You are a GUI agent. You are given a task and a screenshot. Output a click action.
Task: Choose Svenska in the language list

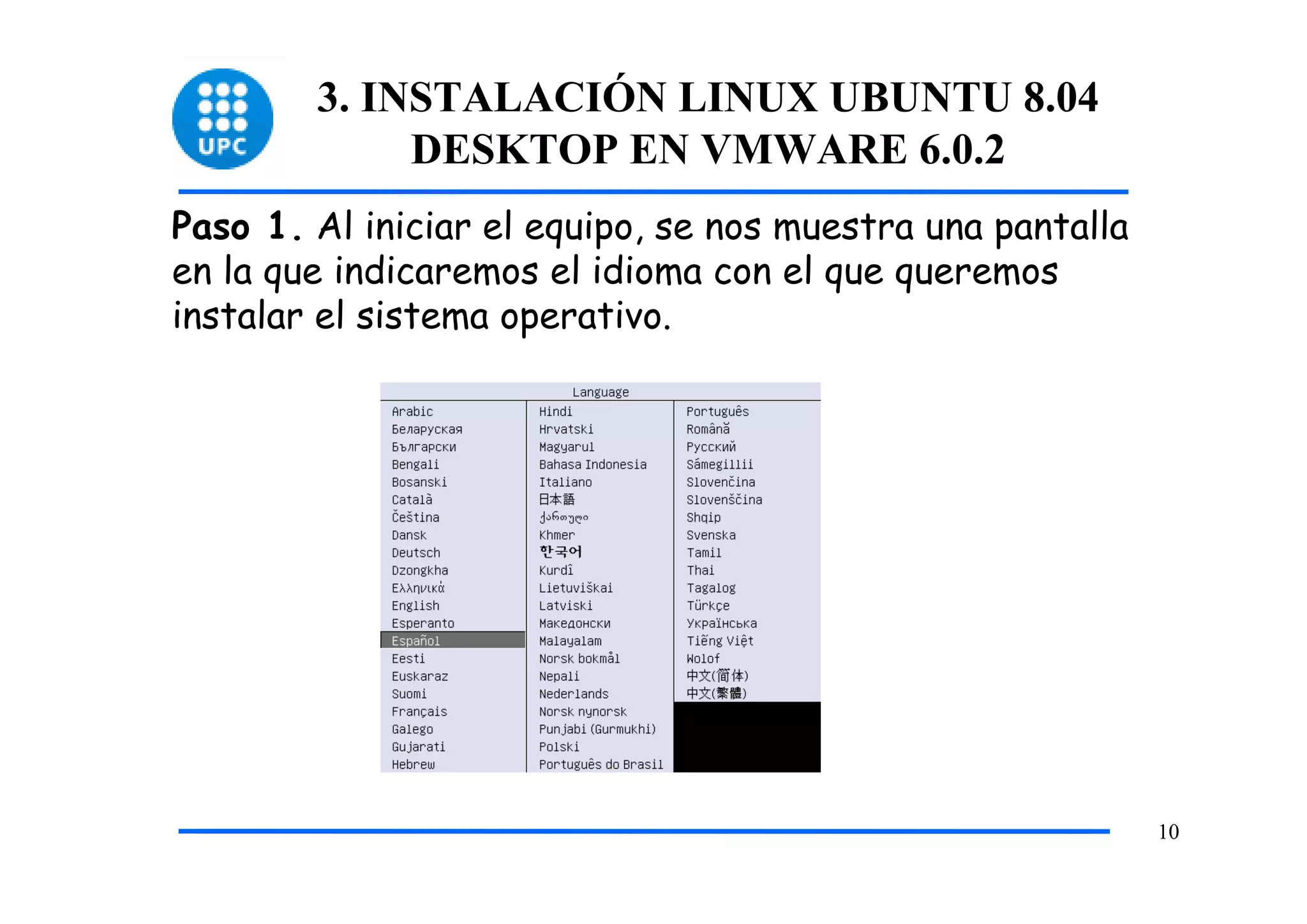711,535
